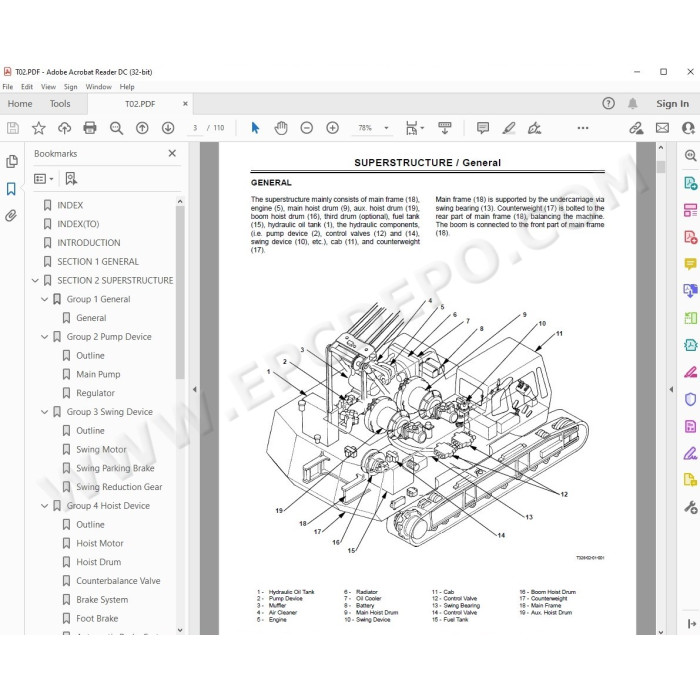Open the INDEX bookmark
The height and width of the screenshot is (700, 700).
pyautogui.click(x=70, y=205)
